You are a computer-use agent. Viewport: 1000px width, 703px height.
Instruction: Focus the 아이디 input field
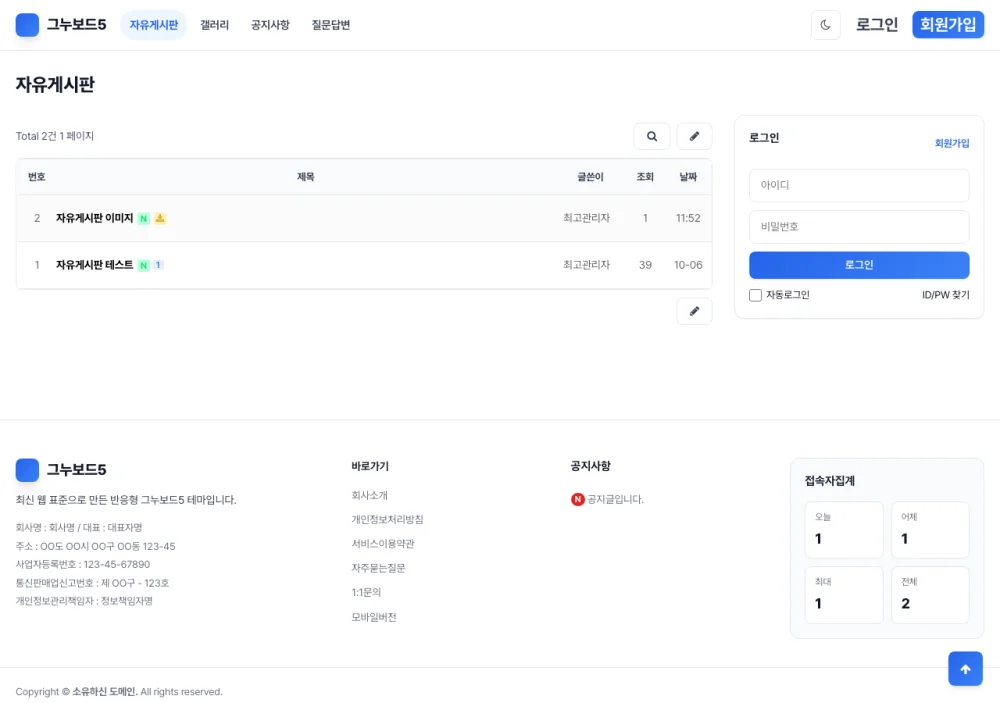(859, 185)
